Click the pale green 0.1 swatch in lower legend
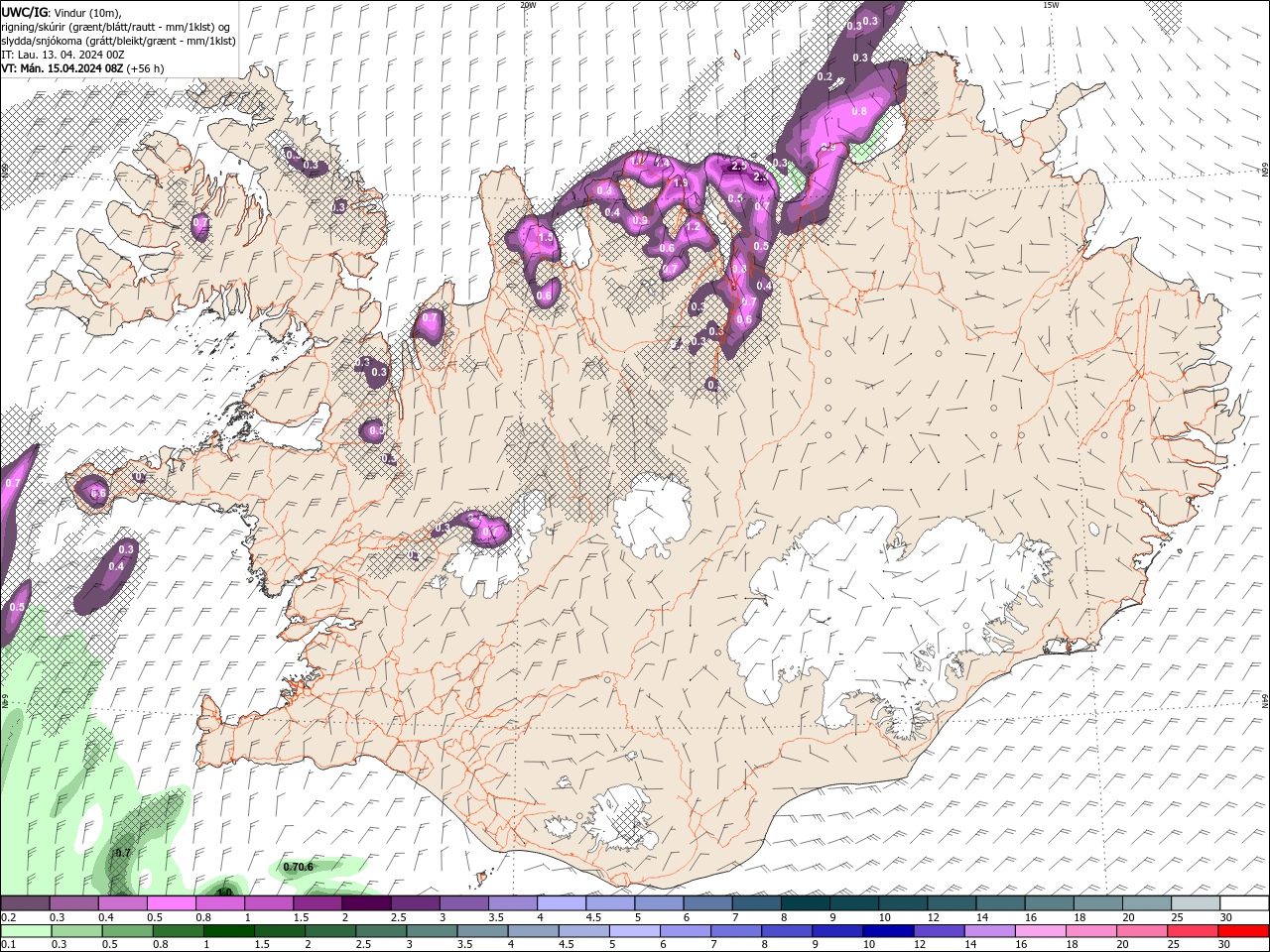 coord(26,931)
